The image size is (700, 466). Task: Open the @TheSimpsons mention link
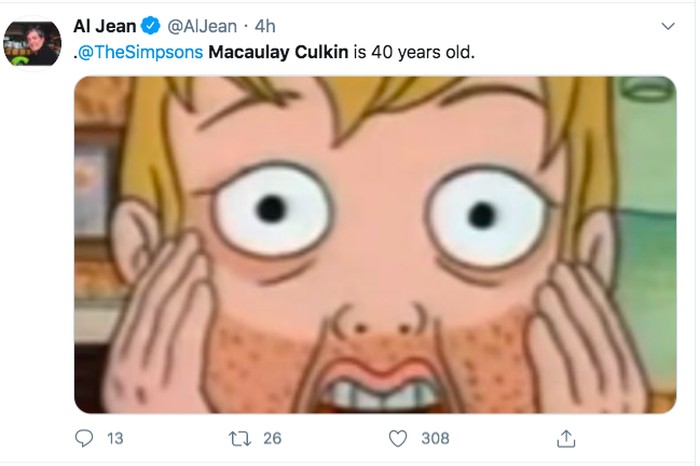click(x=146, y=50)
